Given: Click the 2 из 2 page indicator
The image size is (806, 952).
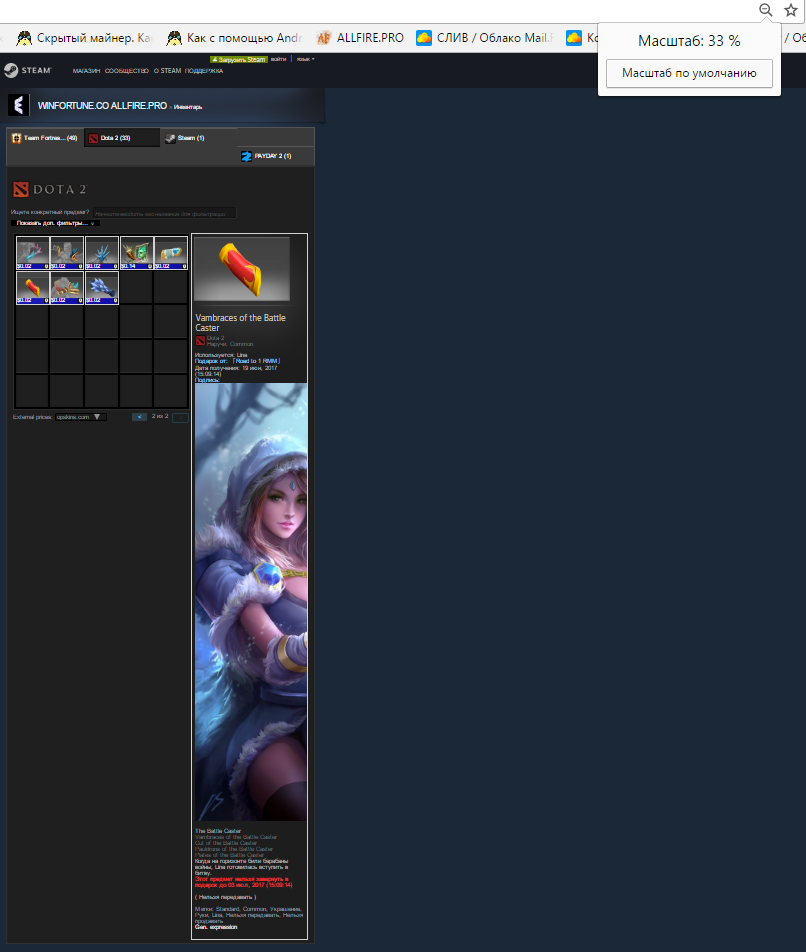Looking at the screenshot, I should click(x=160, y=416).
